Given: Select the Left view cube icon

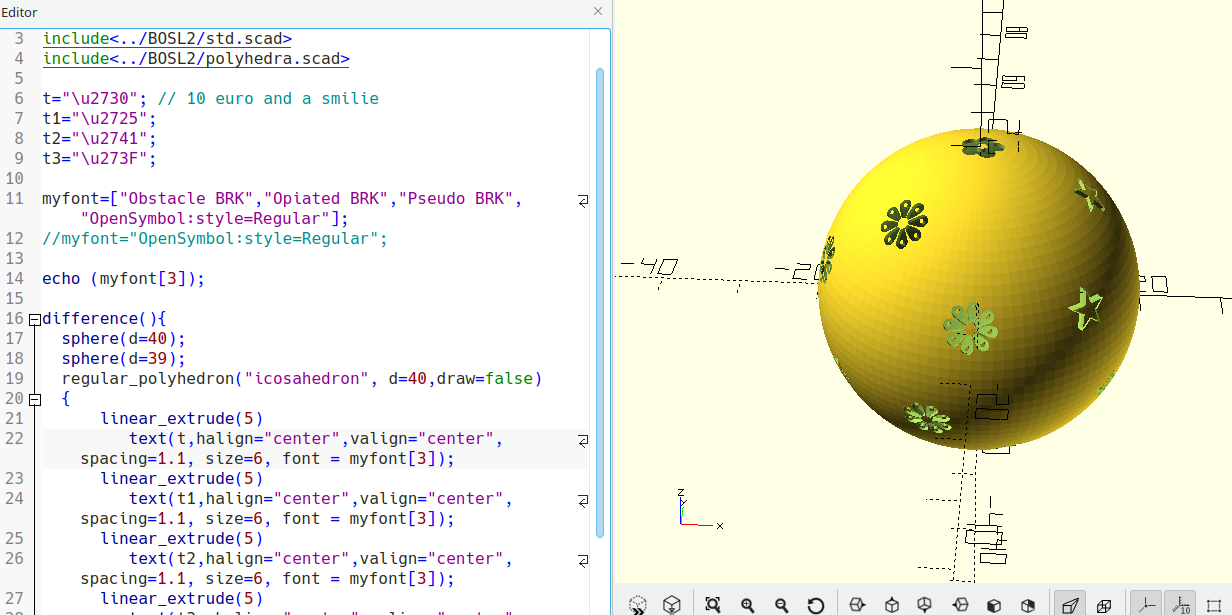Looking at the screenshot, I should (960, 605).
